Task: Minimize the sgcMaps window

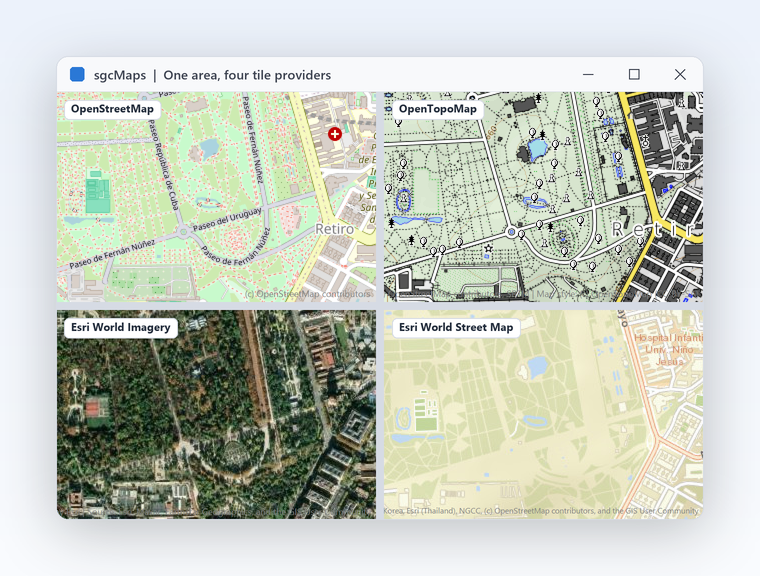Action: 588,74
